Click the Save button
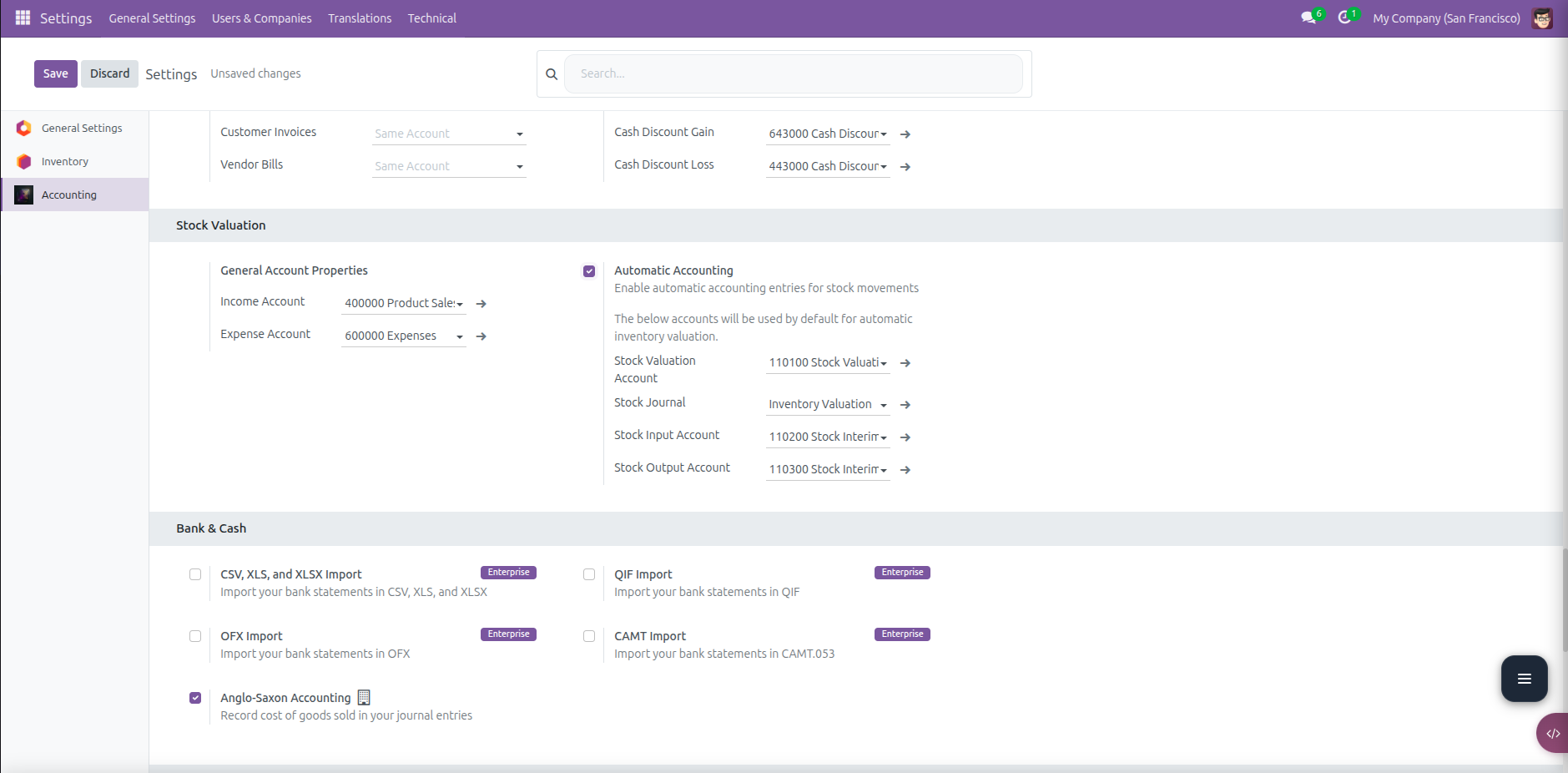This screenshot has height=773, width=1568. (x=55, y=73)
